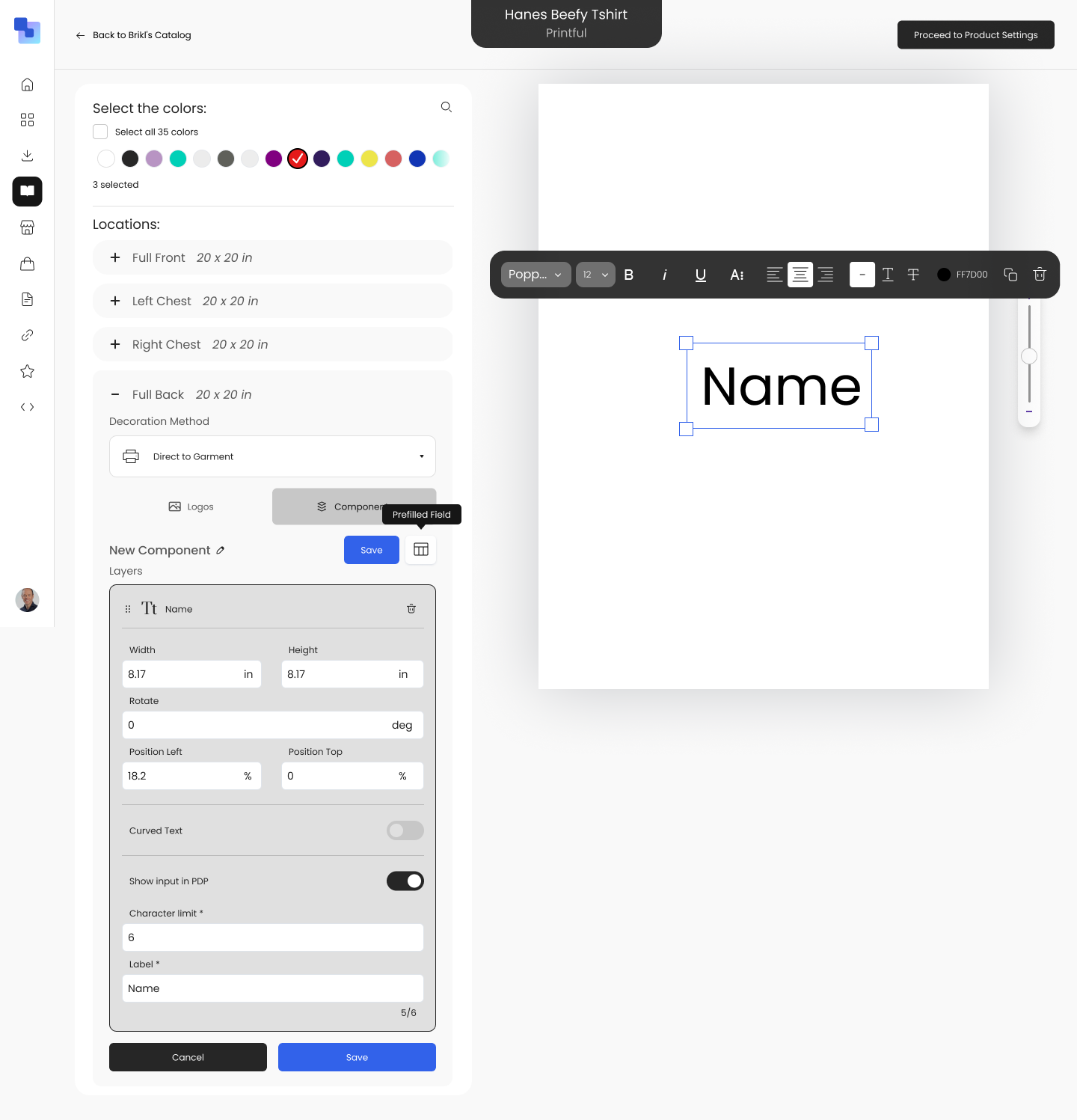Click Proceed to Product Settings

[975, 34]
